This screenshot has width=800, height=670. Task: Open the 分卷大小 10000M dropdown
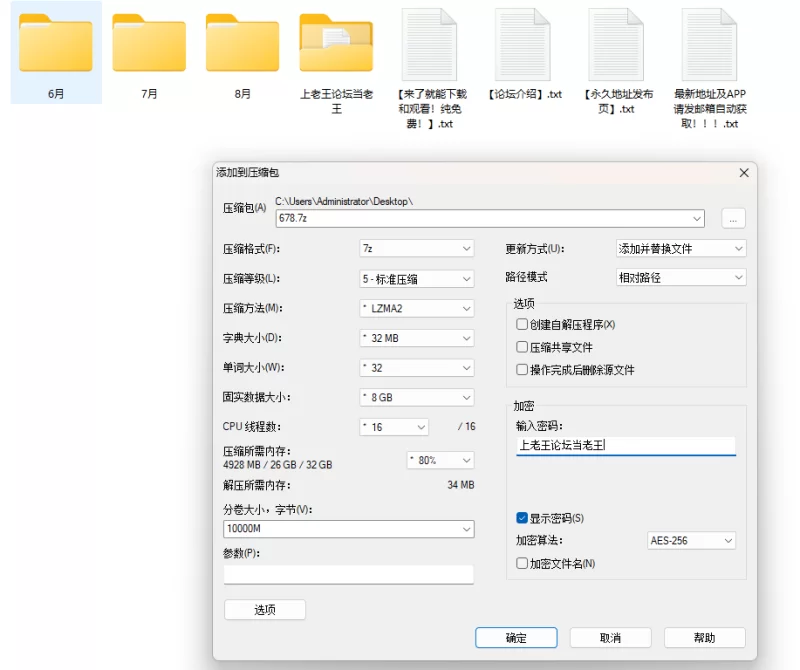coord(348,529)
